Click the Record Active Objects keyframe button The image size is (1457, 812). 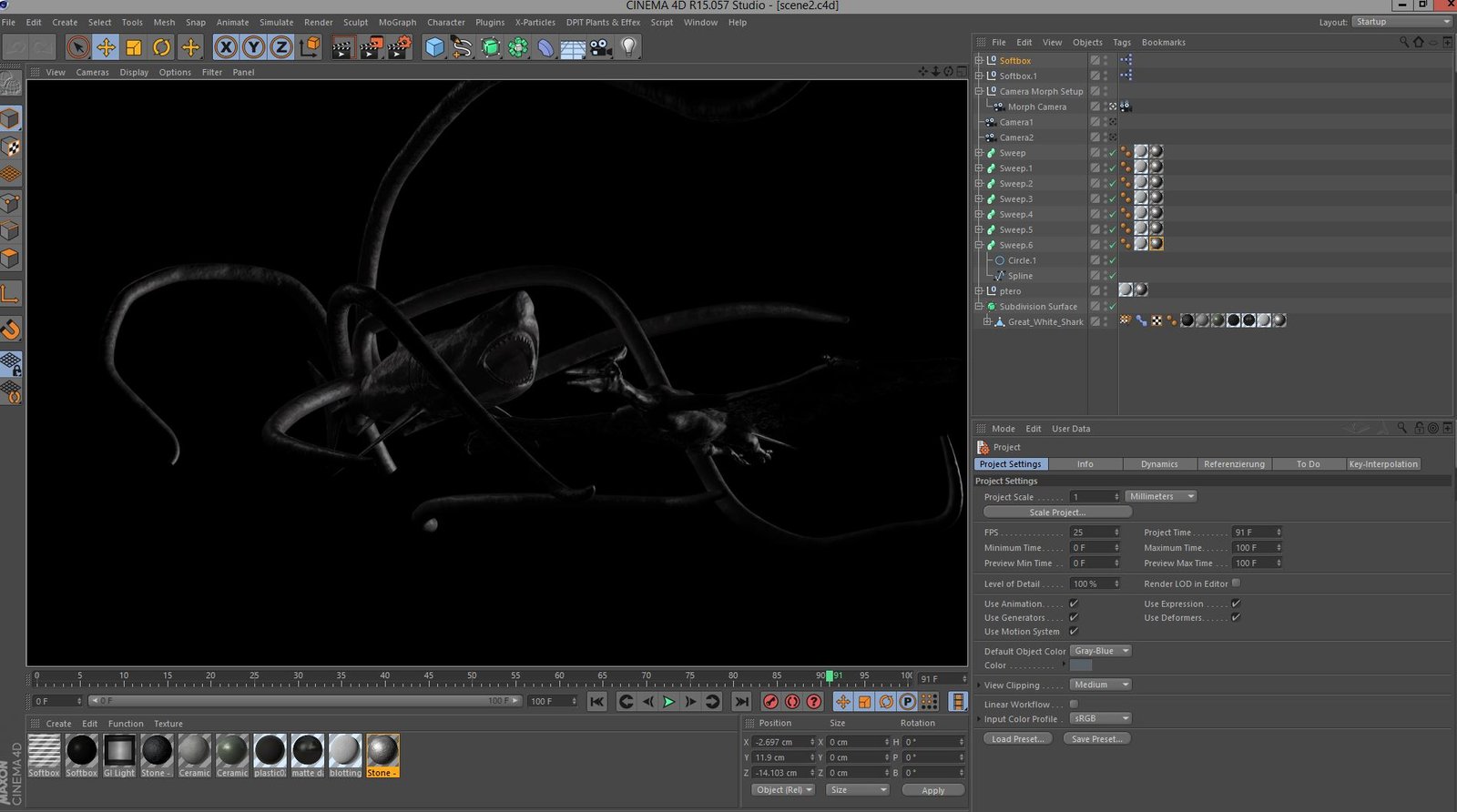770,702
